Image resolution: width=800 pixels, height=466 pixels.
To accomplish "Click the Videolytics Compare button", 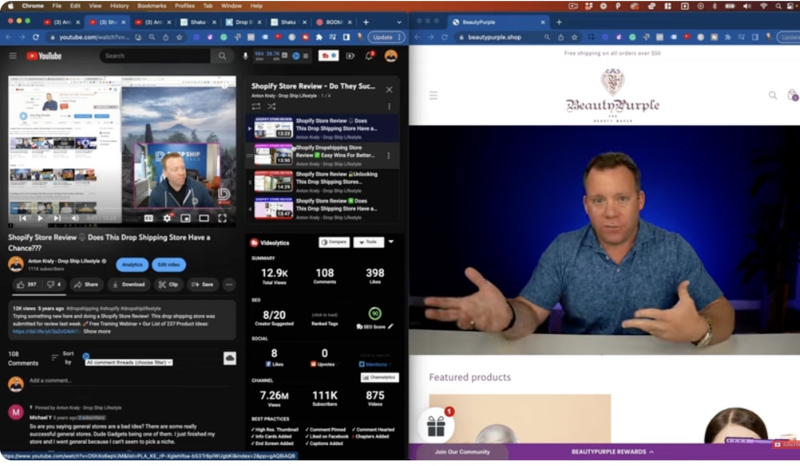I will pyautogui.click(x=334, y=242).
